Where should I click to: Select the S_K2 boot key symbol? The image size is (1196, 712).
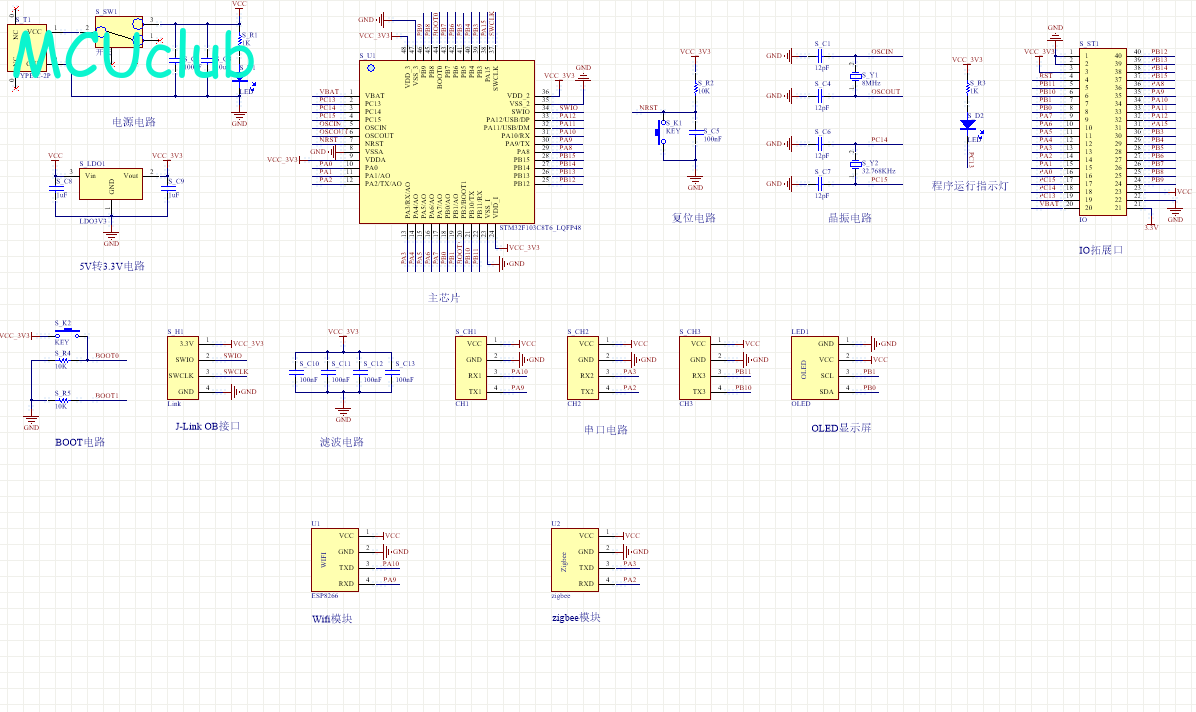coord(66,333)
